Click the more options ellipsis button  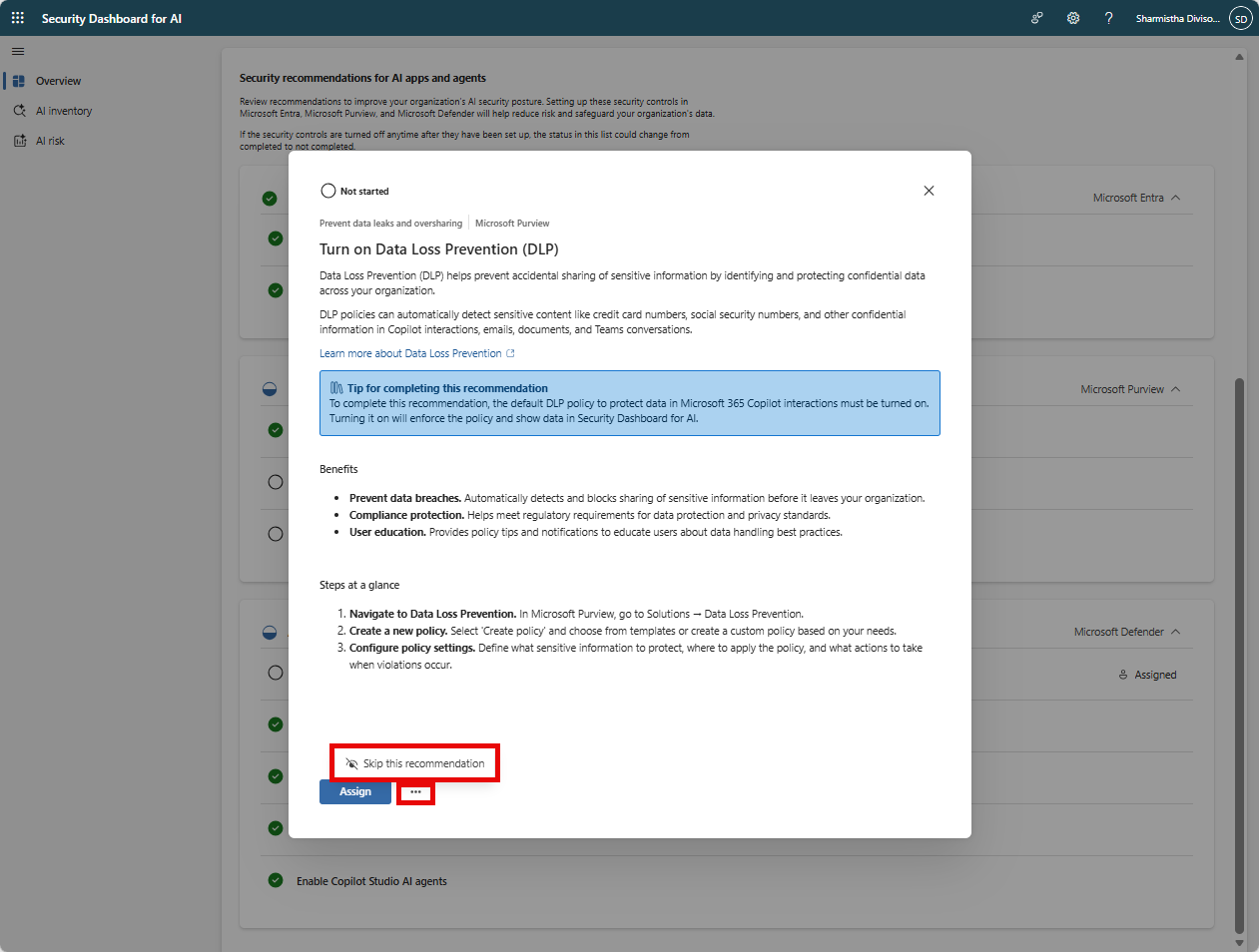[x=415, y=792]
